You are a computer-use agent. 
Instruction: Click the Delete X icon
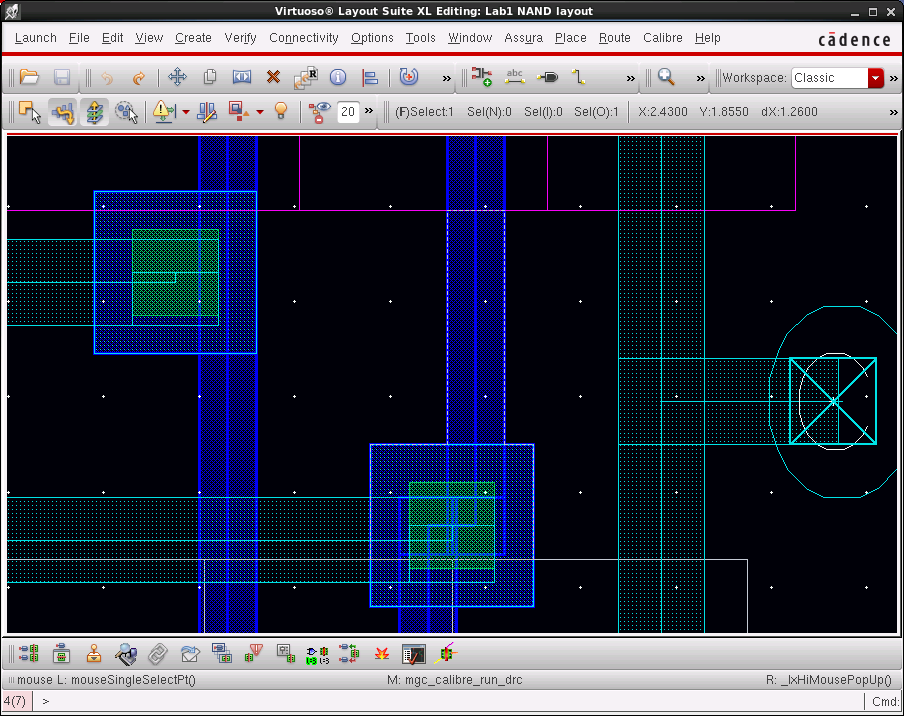(273, 77)
